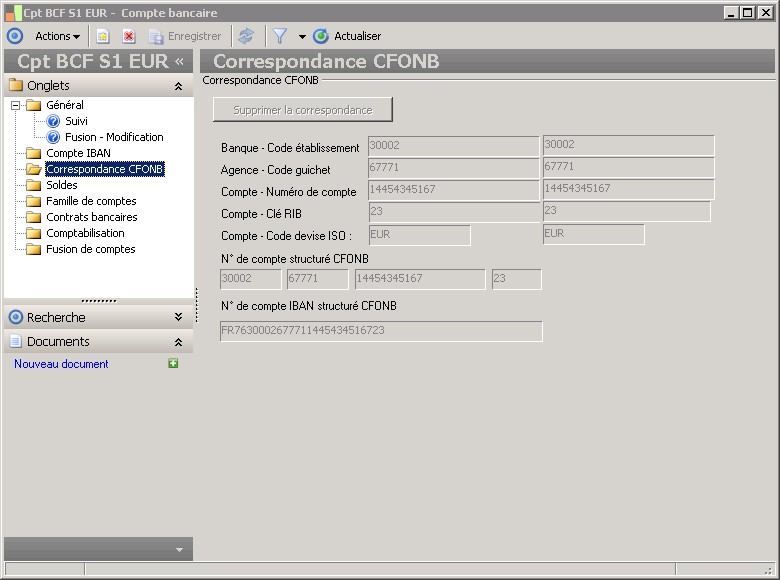Viewport: 780px width, 580px height.
Task: Click the funnel filter icon
Action: (x=280, y=36)
